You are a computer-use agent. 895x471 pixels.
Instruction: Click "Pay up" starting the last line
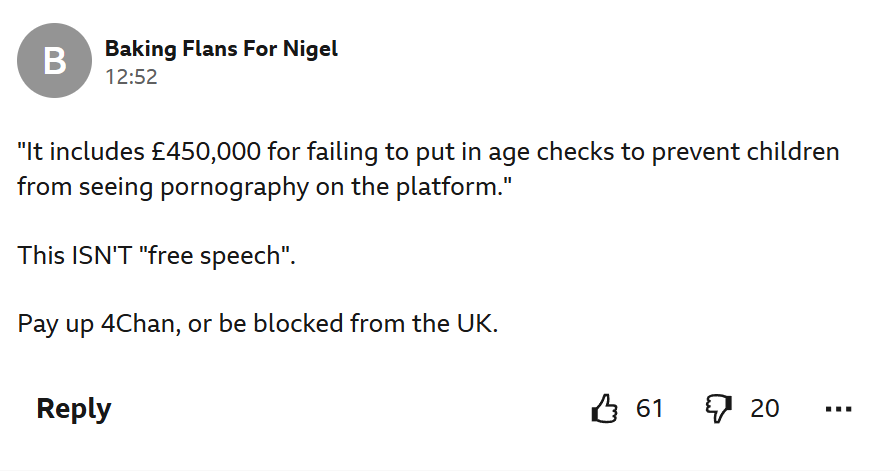tap(55, 324)
